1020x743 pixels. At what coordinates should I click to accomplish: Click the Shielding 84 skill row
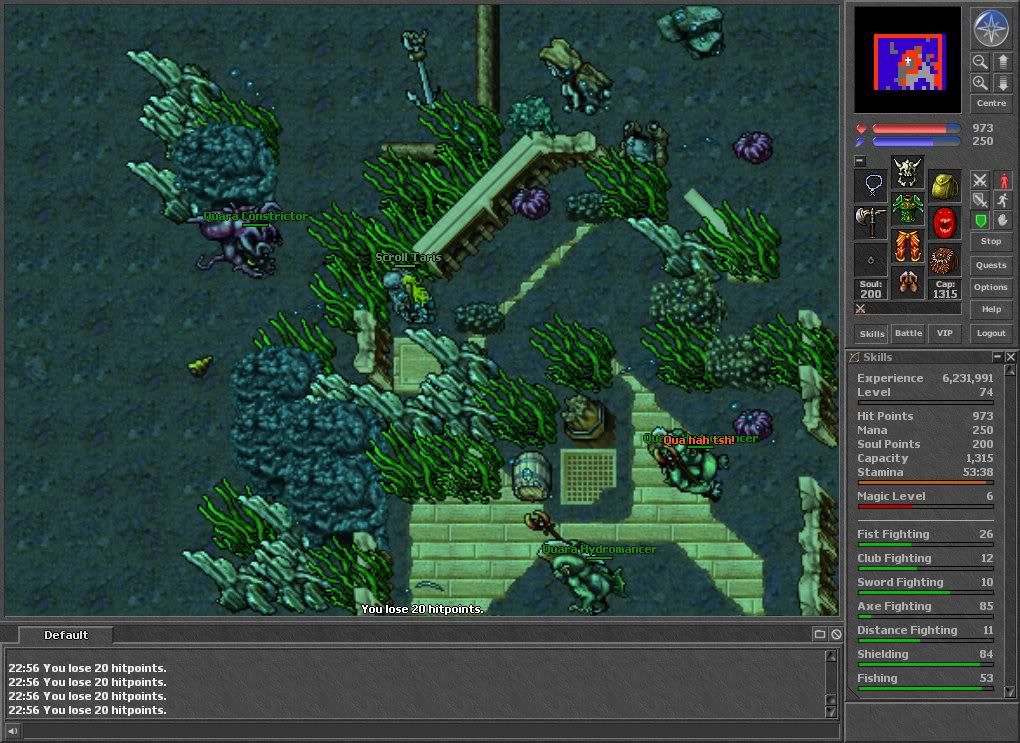coord(925,655)
